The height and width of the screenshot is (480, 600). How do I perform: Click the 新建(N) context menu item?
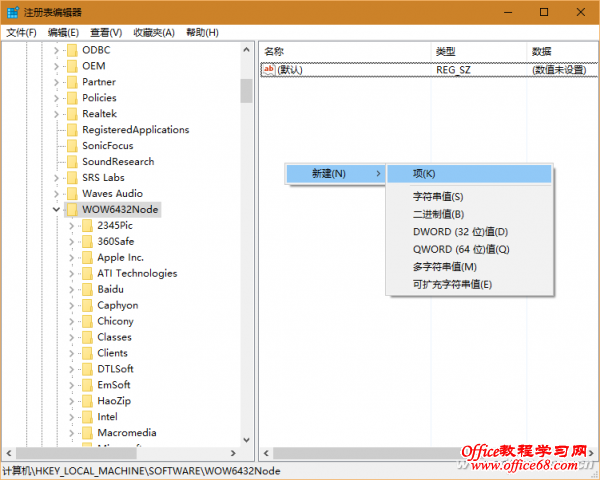pos(336,174)
